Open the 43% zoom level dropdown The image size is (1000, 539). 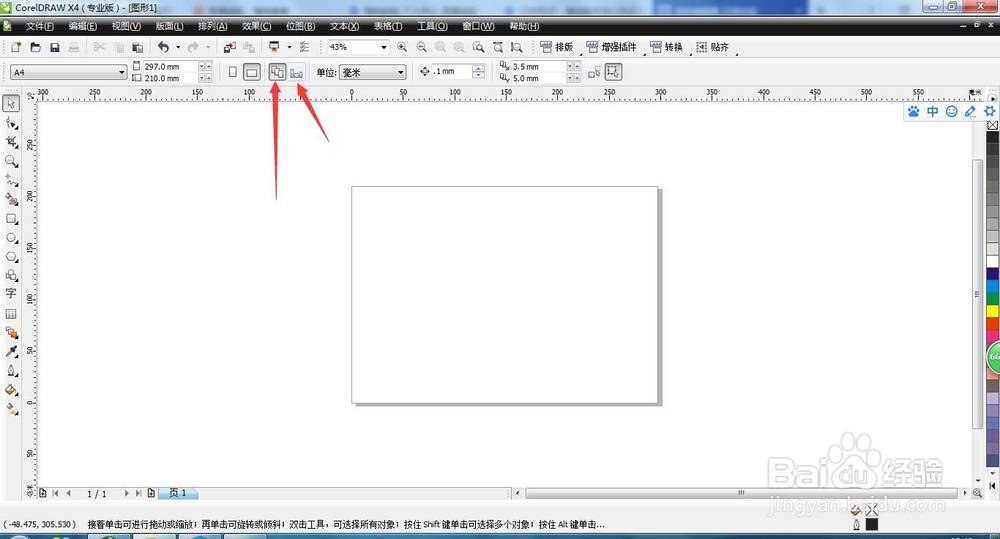pos(383,47)
